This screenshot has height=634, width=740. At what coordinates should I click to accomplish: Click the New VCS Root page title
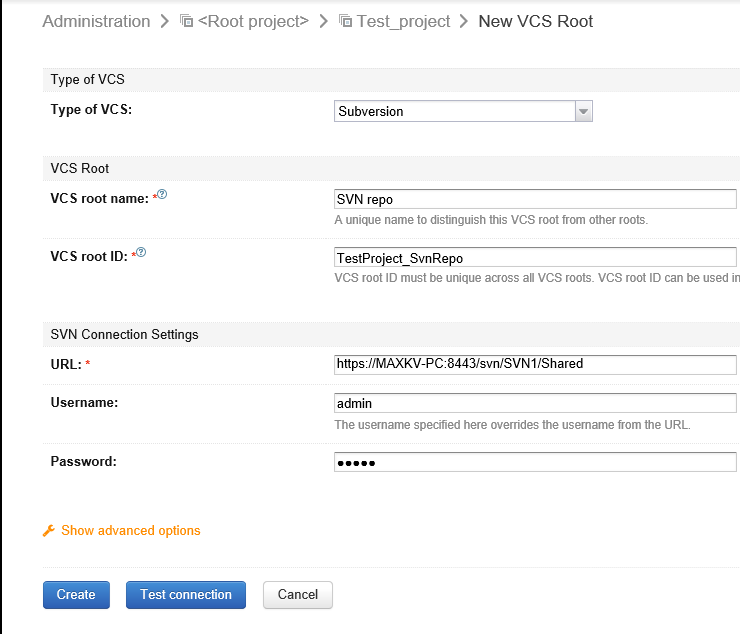pos(536,21)
